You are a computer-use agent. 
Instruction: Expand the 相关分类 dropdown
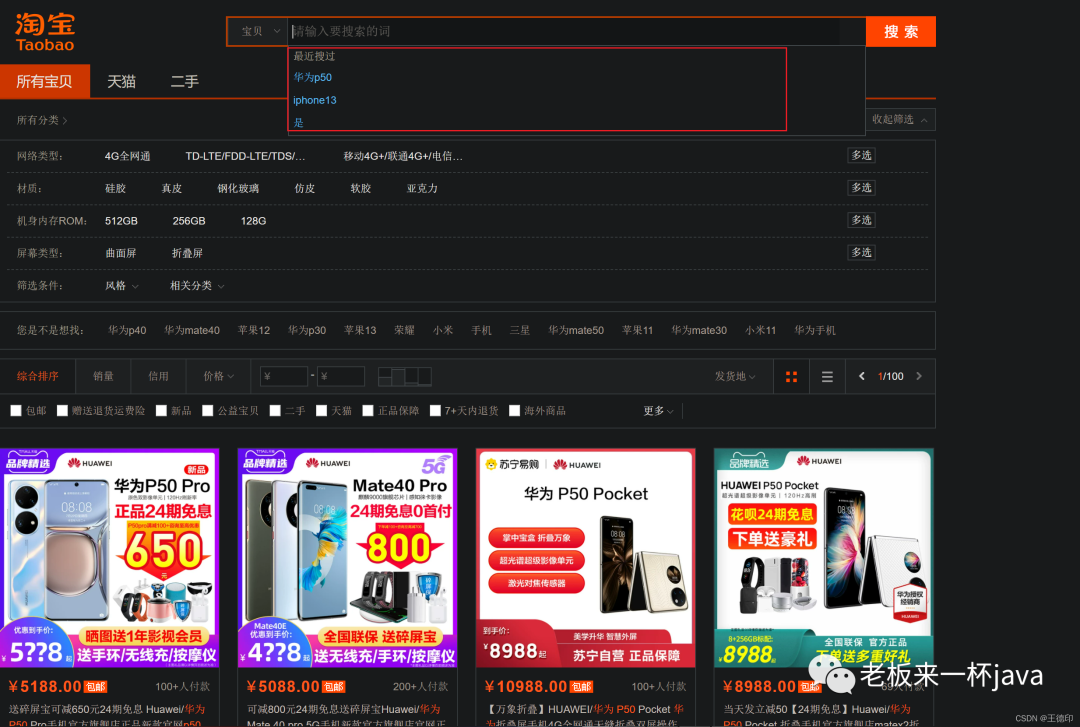point(197,286)
